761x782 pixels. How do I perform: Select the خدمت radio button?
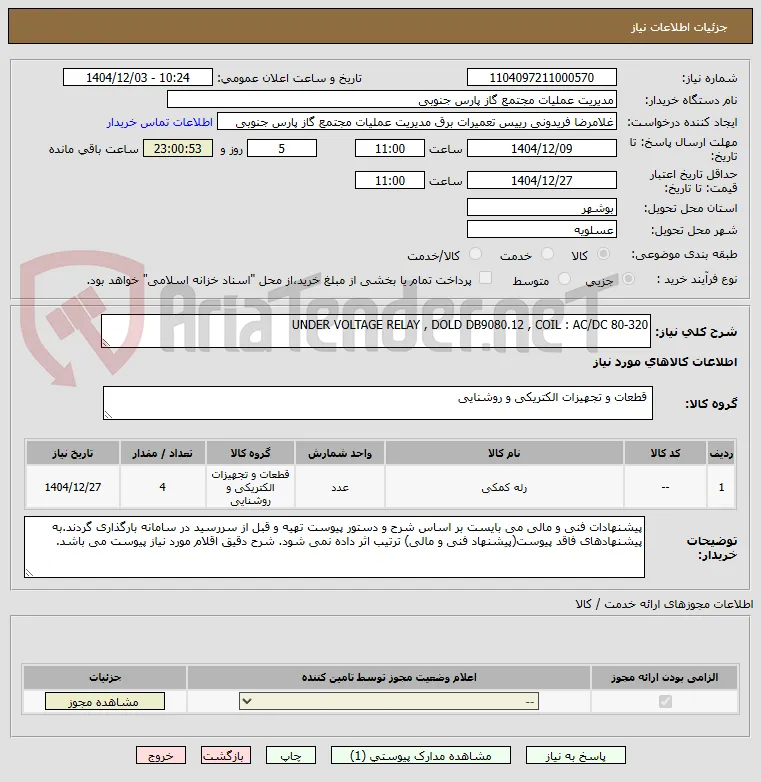pos(548,254)
